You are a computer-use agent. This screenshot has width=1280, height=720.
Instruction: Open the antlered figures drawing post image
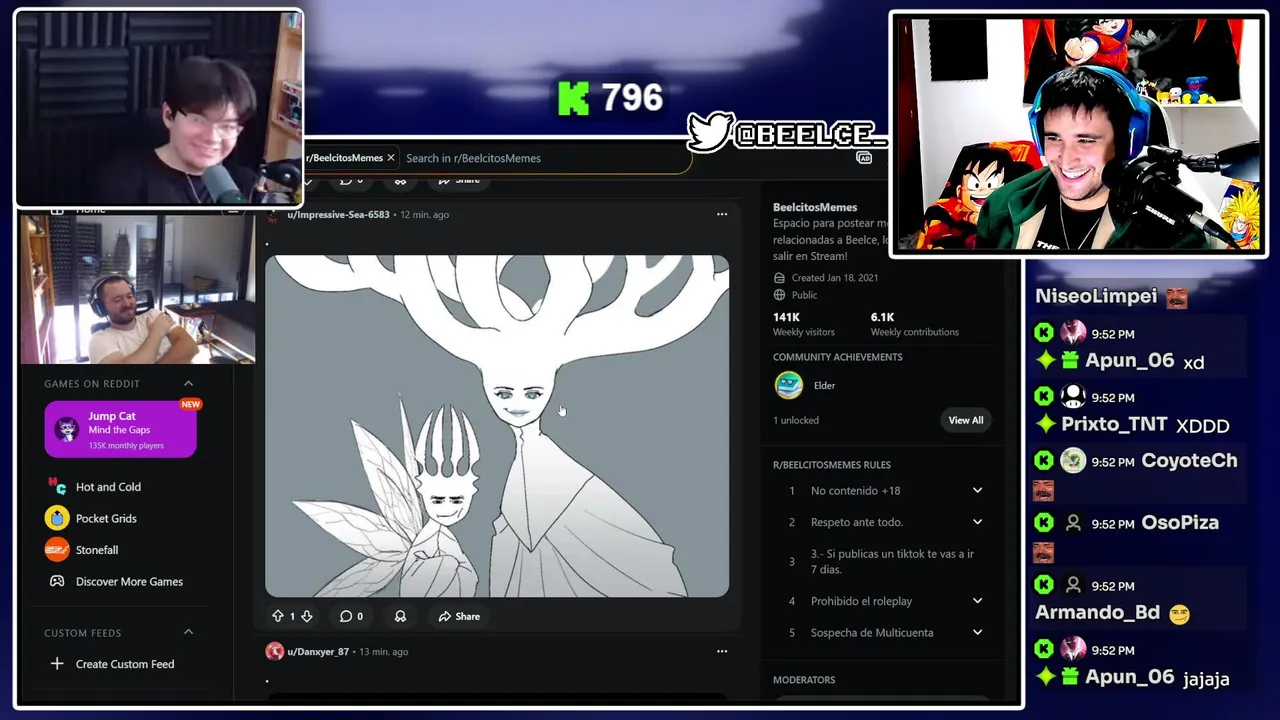coord(497,426)
